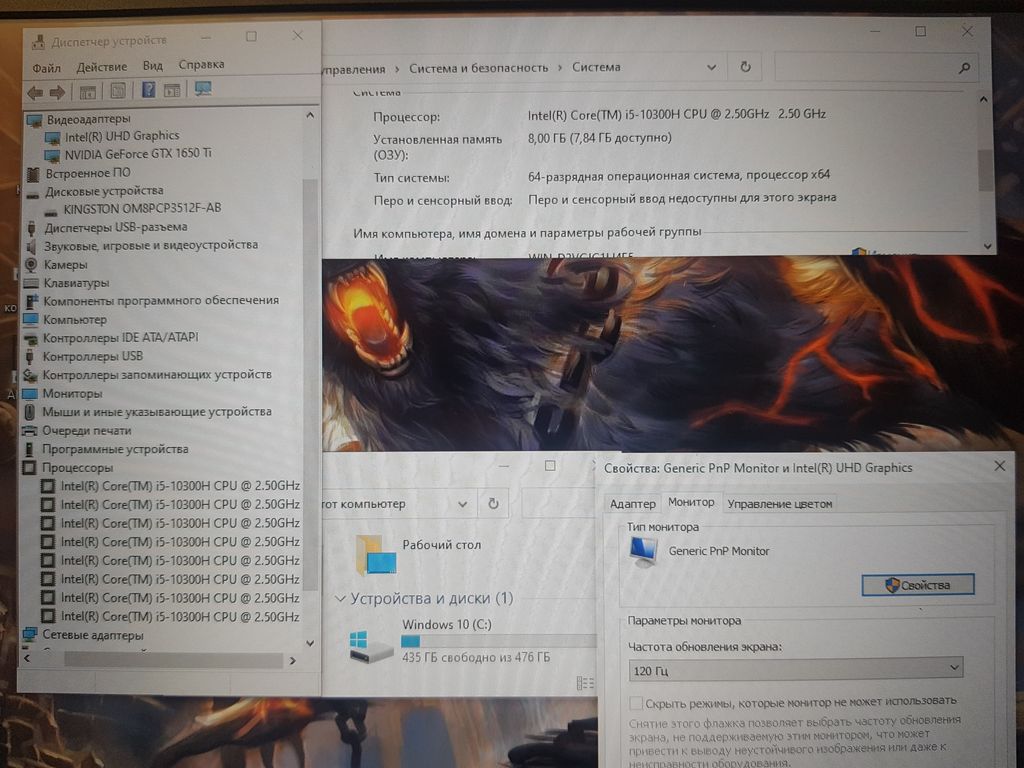Select the Звуковые, игровые и видеоустройства speaker icon
The height and width of the screenshot is (768, 1024).
(x=31, y=246)
